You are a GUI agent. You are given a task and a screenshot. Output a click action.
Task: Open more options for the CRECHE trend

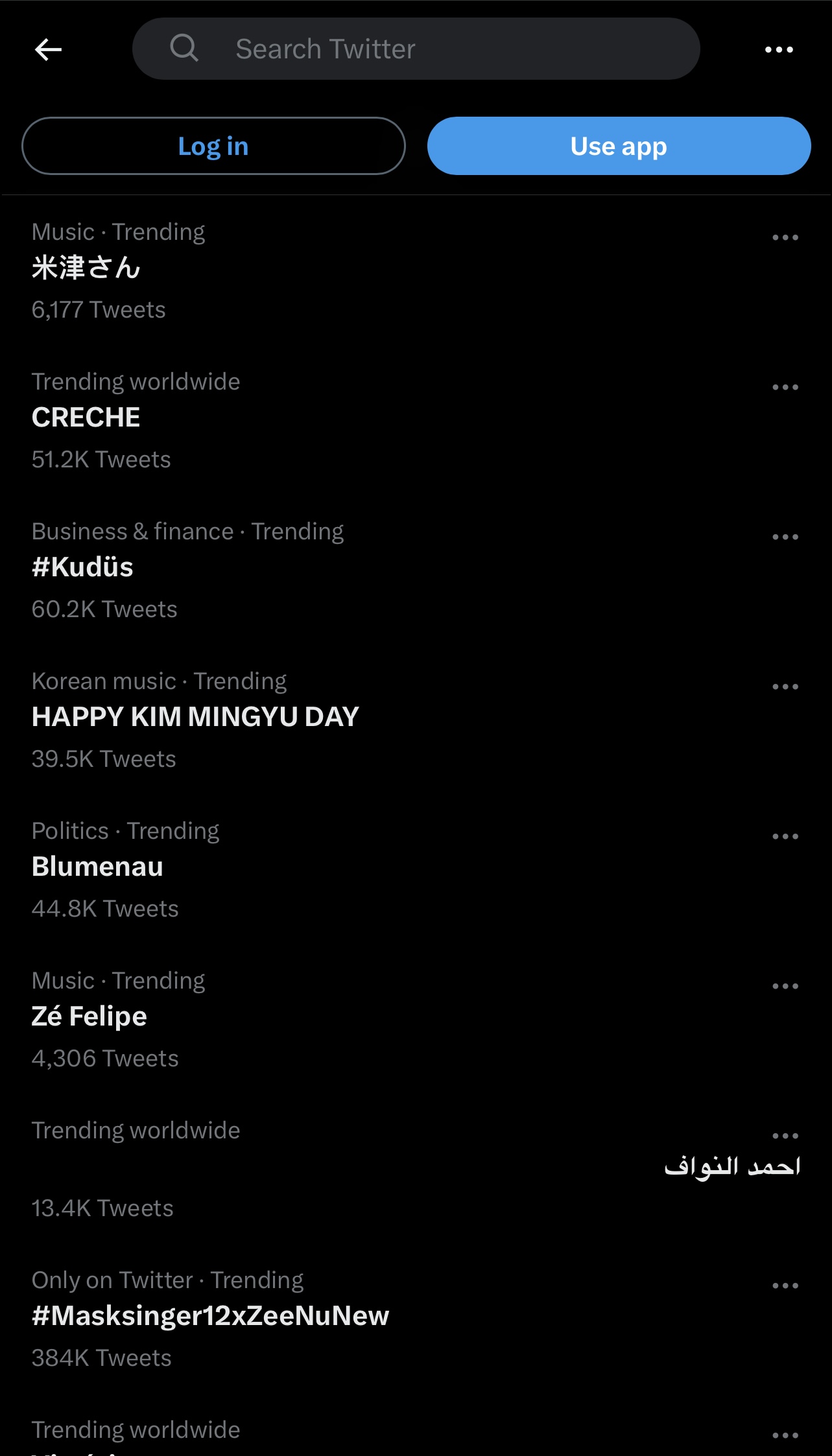[x=785, y=388]
